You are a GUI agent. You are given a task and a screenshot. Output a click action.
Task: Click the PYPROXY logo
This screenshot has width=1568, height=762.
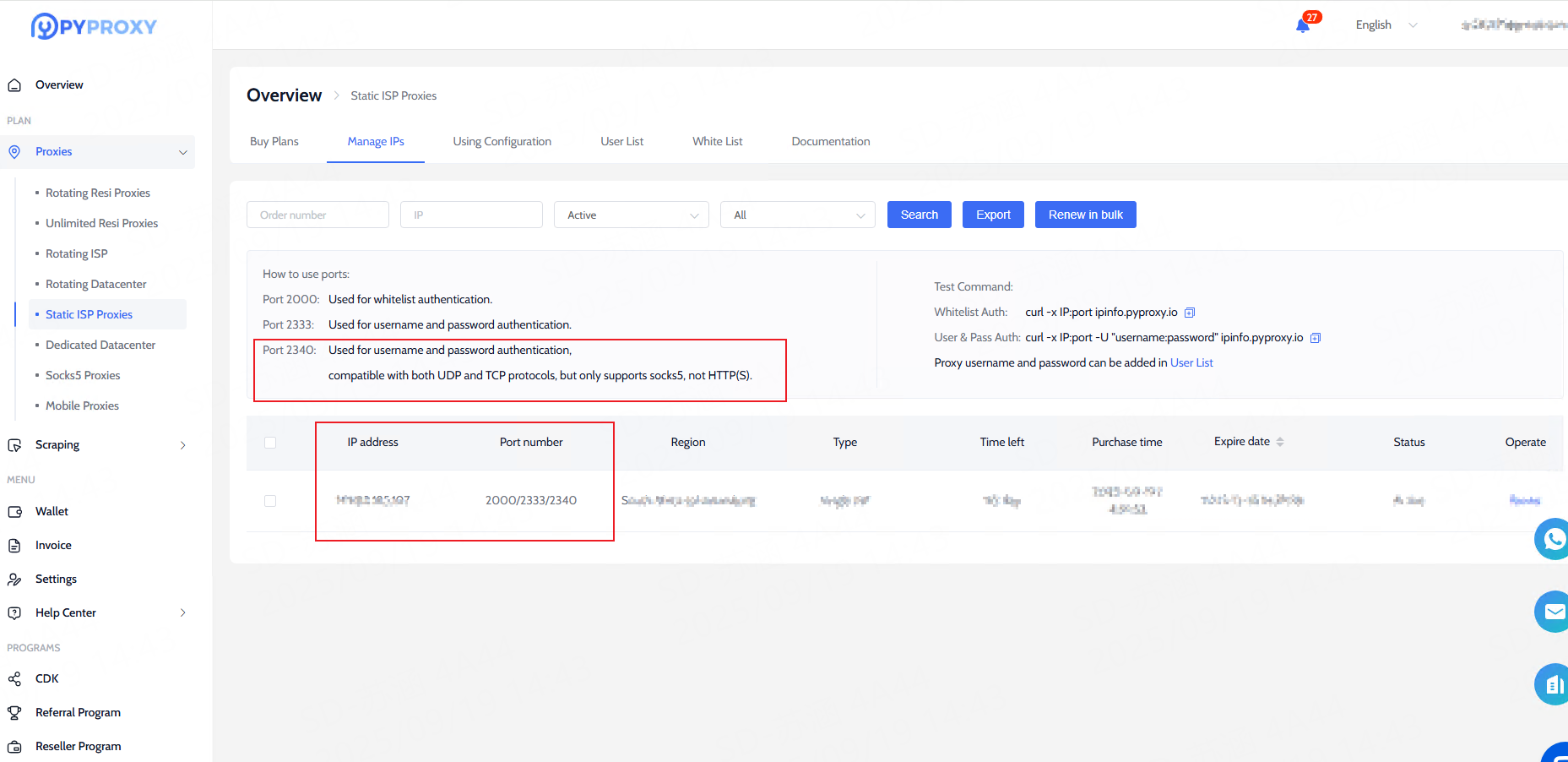94,26
